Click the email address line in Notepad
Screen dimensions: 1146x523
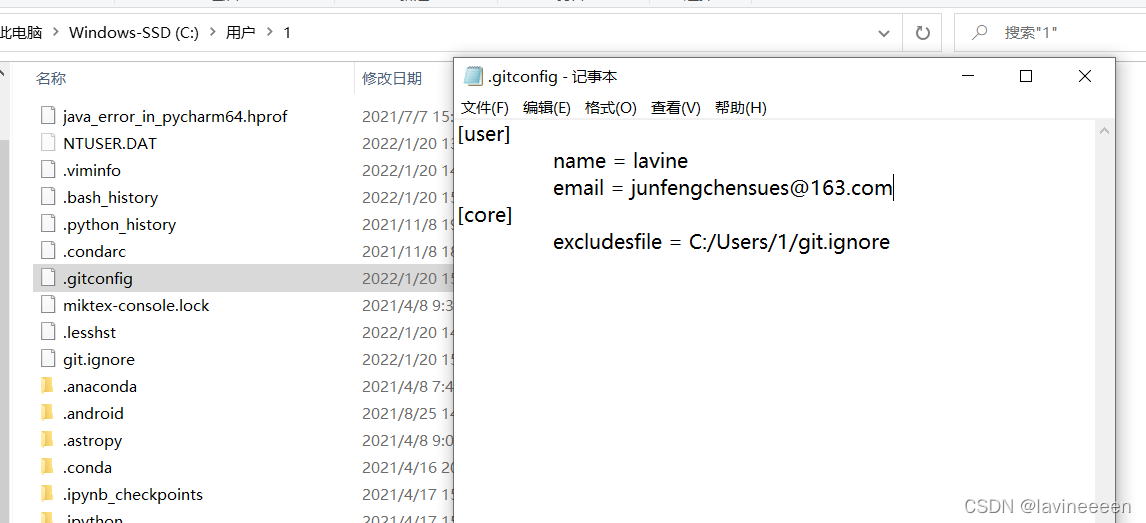(x=723, y=188)
